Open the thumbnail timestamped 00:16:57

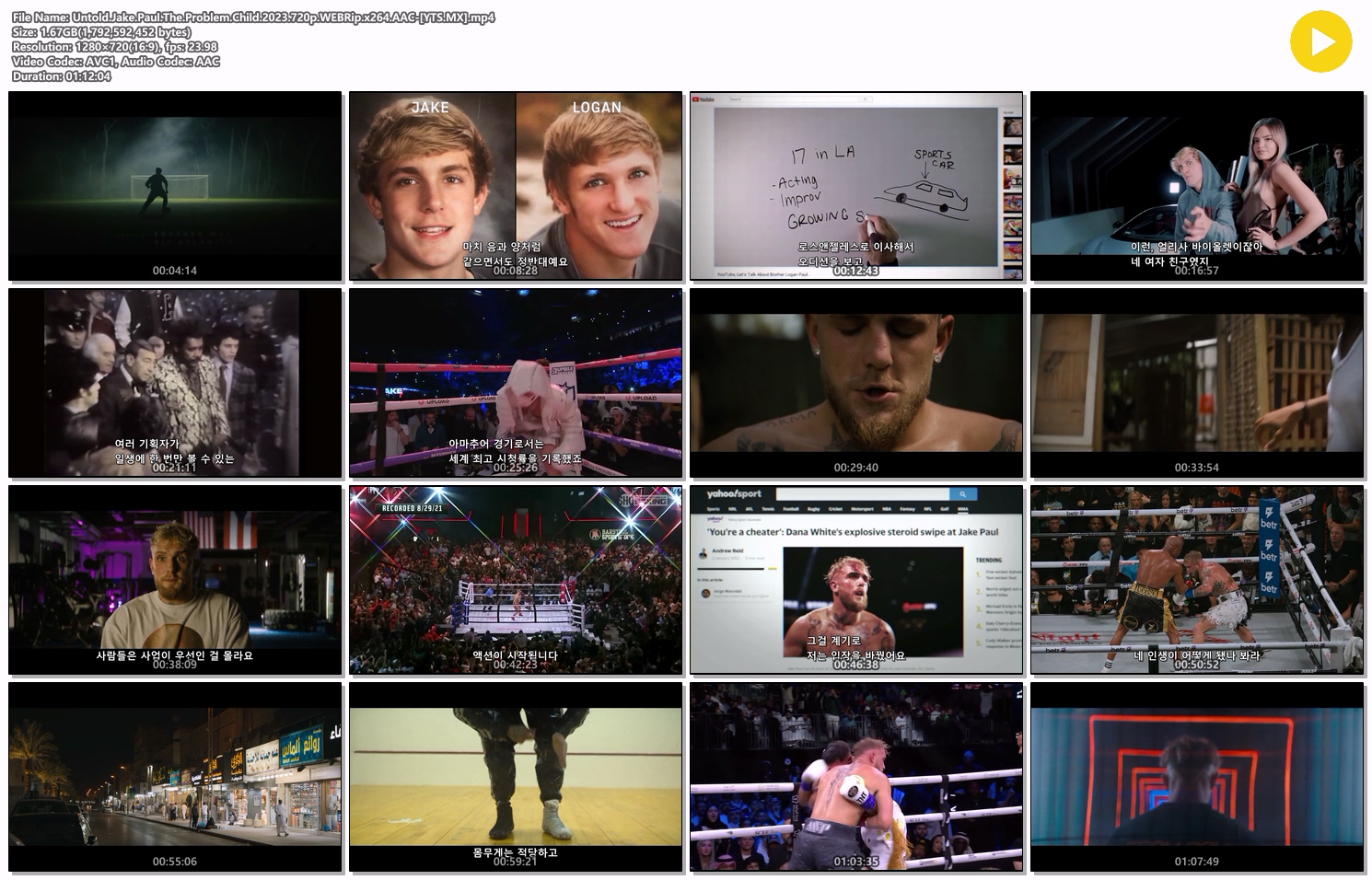click(1197, 186)
